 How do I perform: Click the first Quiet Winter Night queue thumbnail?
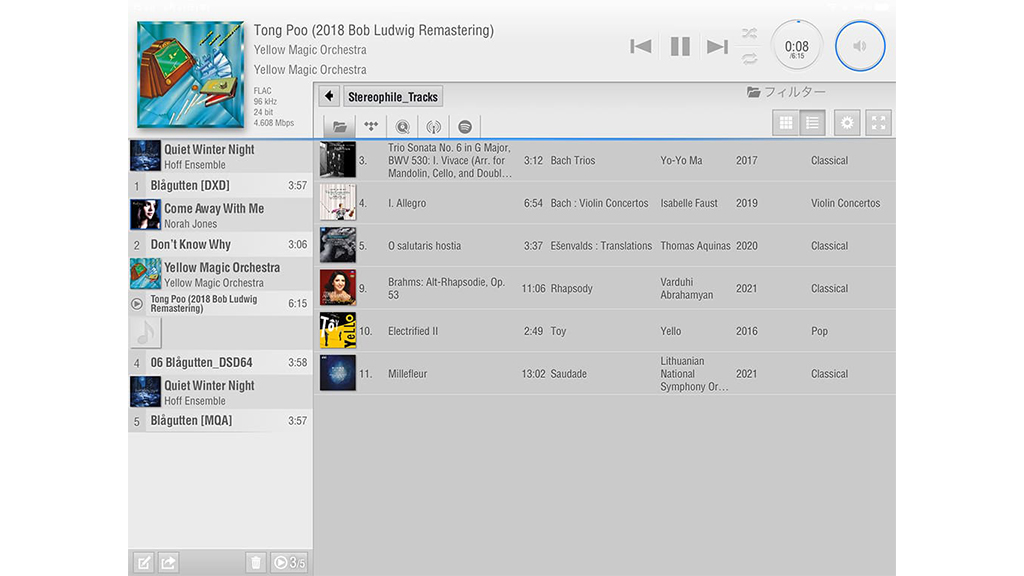tap(145, 156)
